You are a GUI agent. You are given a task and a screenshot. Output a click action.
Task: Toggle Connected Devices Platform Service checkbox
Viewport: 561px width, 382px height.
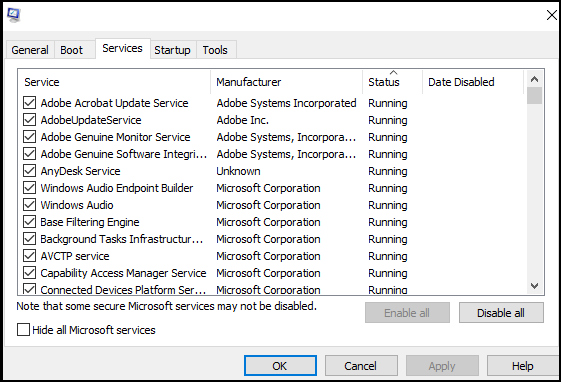pos(29,289)
